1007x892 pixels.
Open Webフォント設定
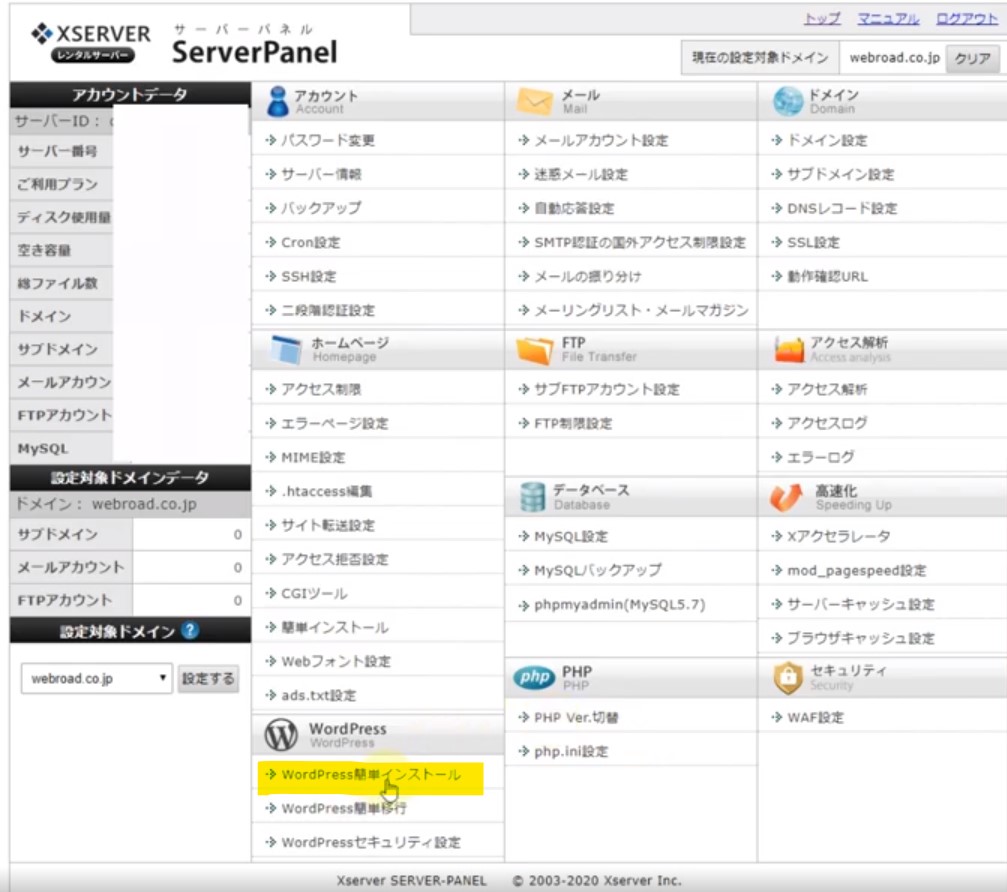(x=335, y=661)
